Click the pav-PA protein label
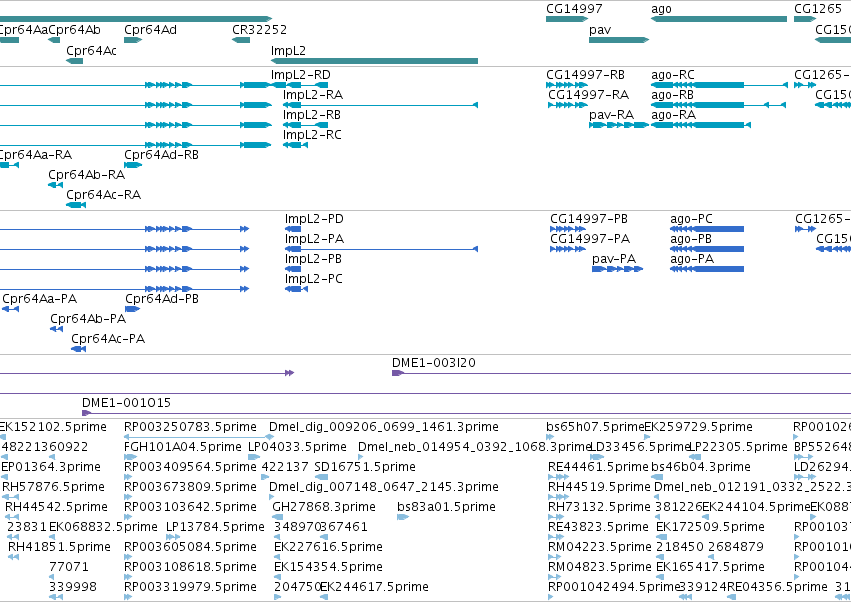 coord(614,259)
